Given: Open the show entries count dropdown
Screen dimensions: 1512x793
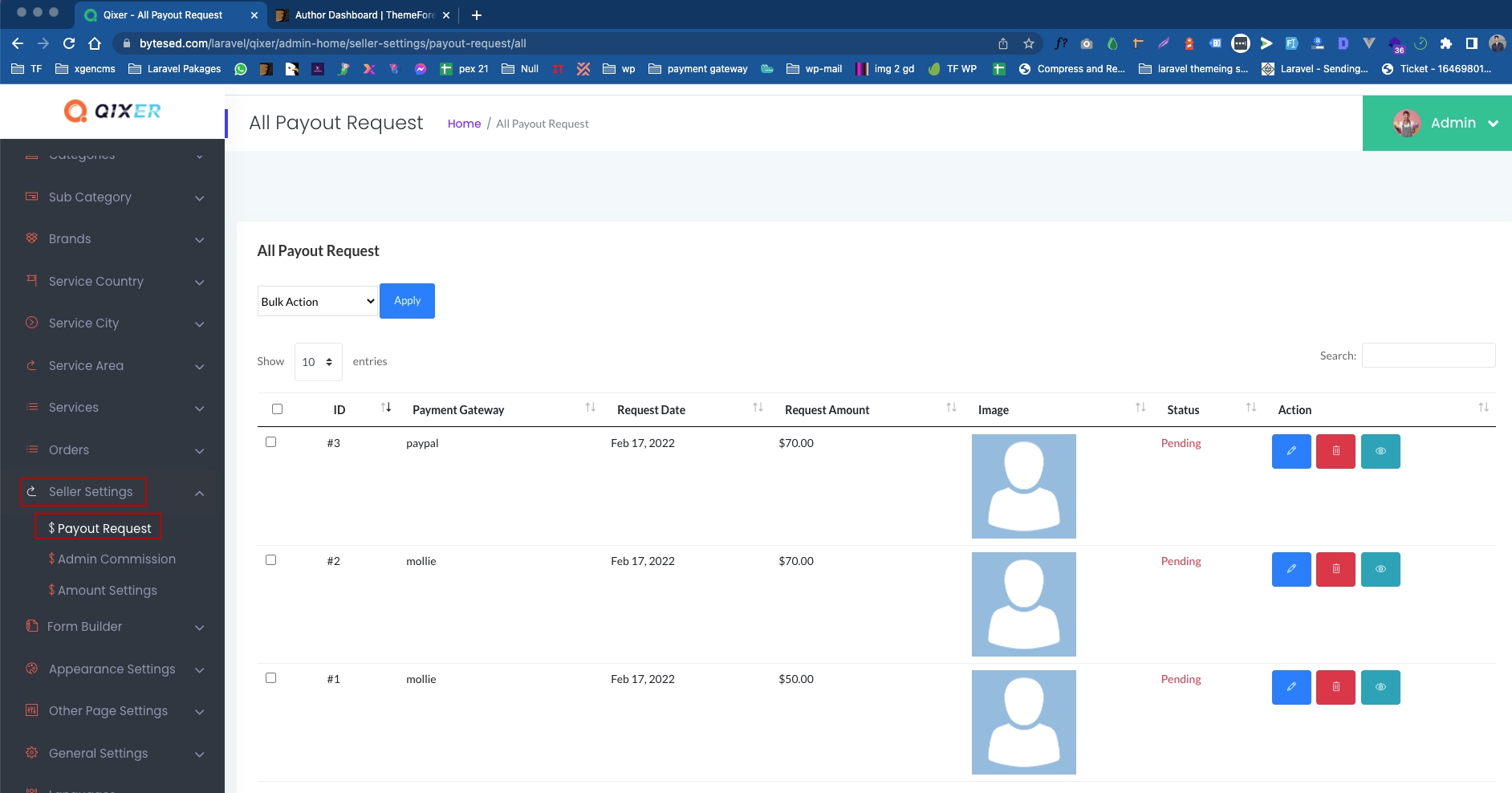Looking at the screenshot, I should point(318,362).
